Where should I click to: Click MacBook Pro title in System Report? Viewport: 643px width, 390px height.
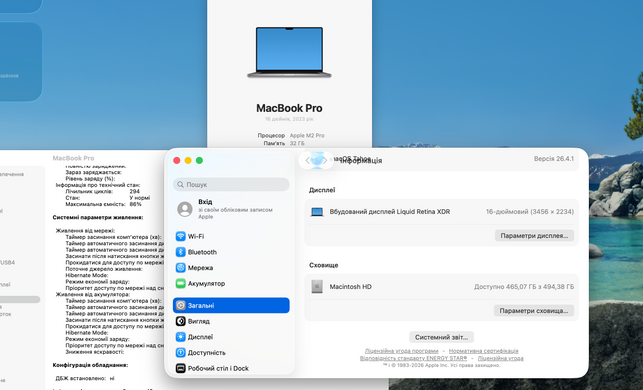click(x=73, y=158)
